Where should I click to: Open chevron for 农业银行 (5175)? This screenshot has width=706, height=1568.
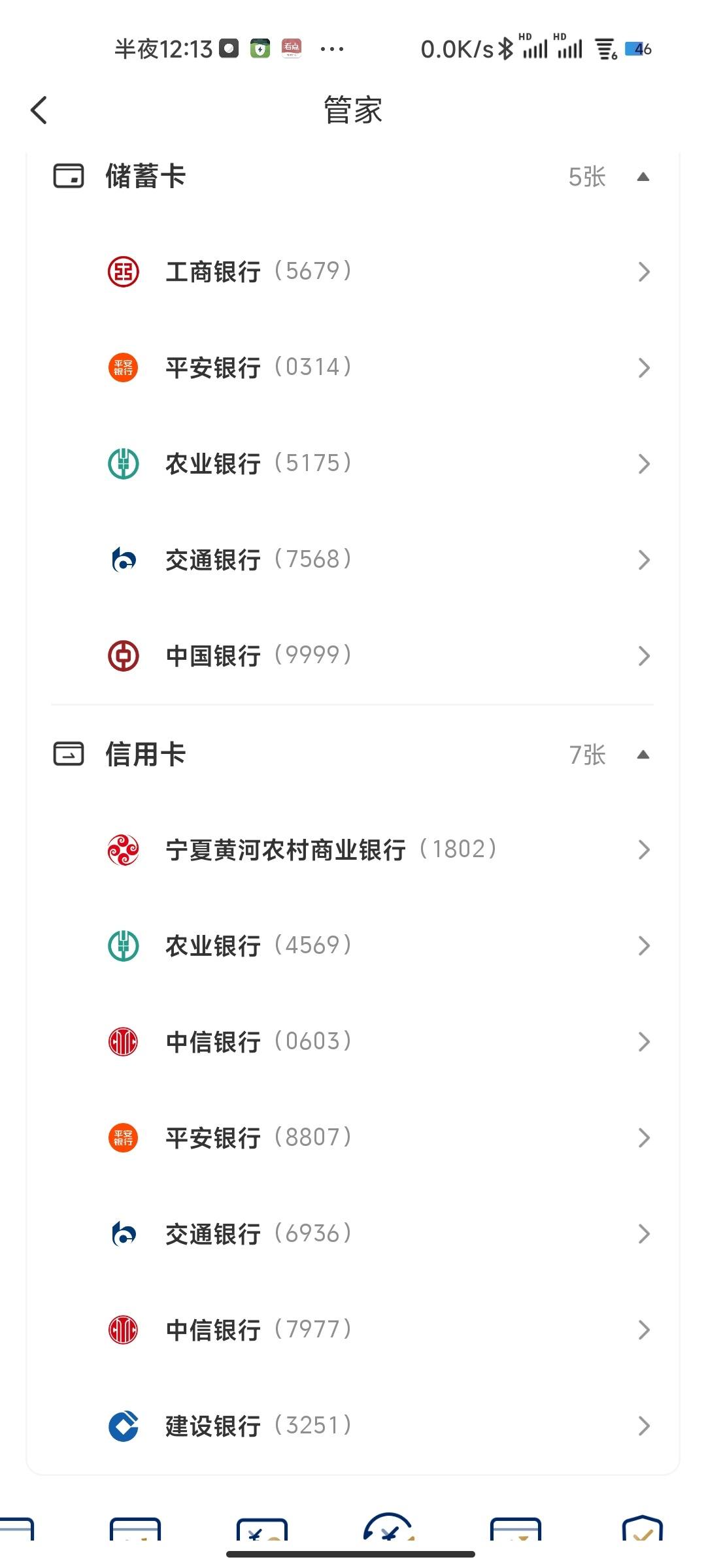pos(644,464)
